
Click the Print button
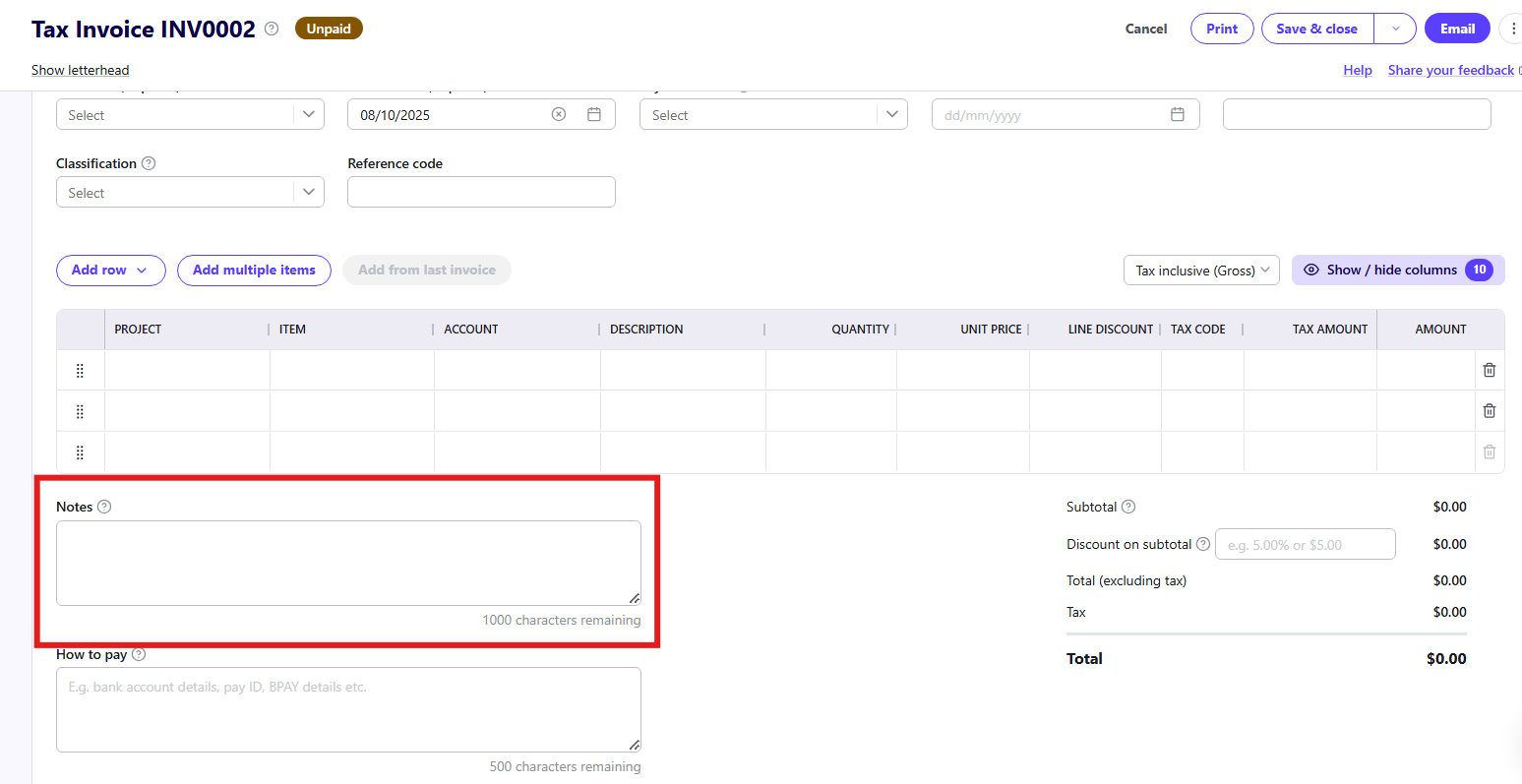(1222, 29)
